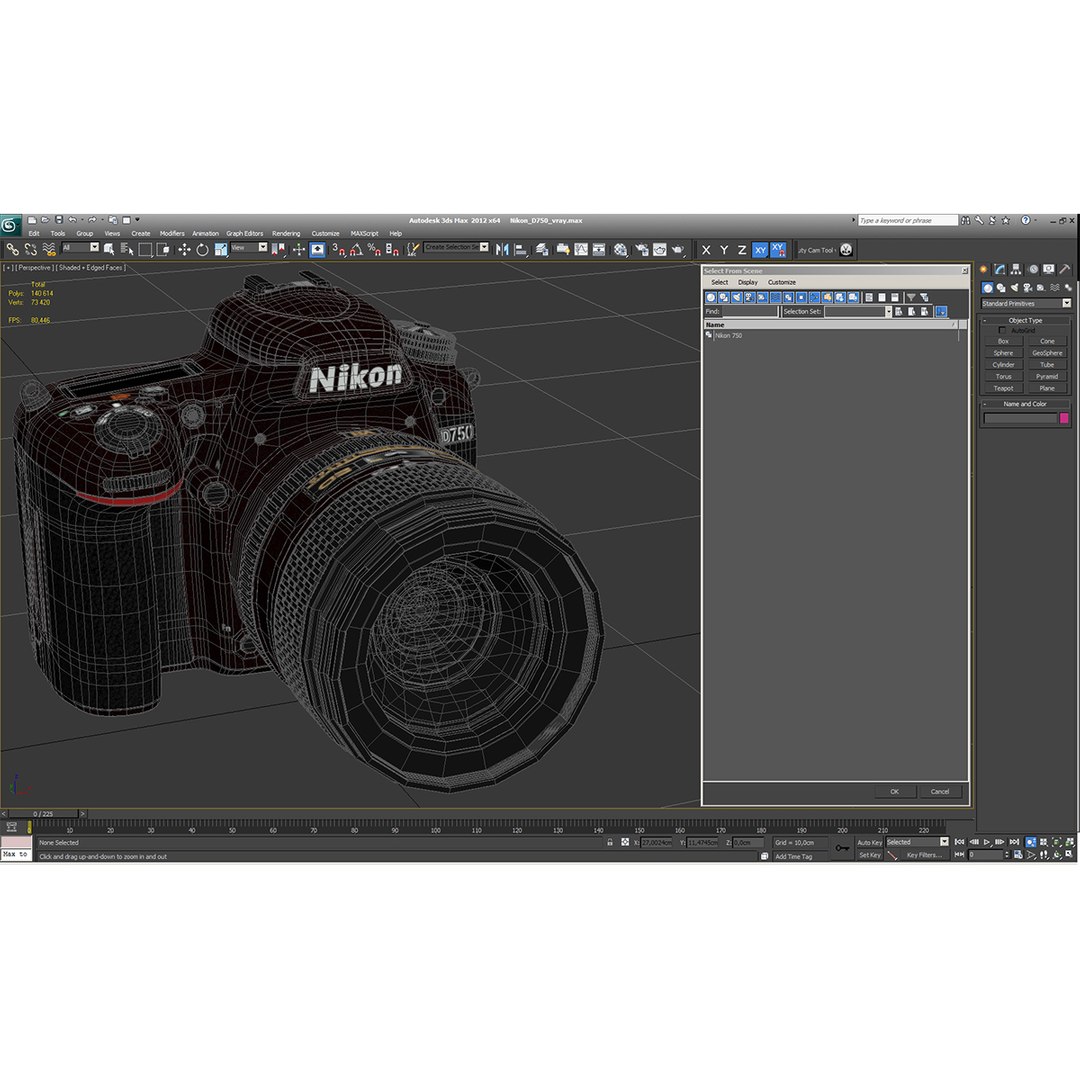Select the Lights category in Create panel

(x=1014, y=288)
